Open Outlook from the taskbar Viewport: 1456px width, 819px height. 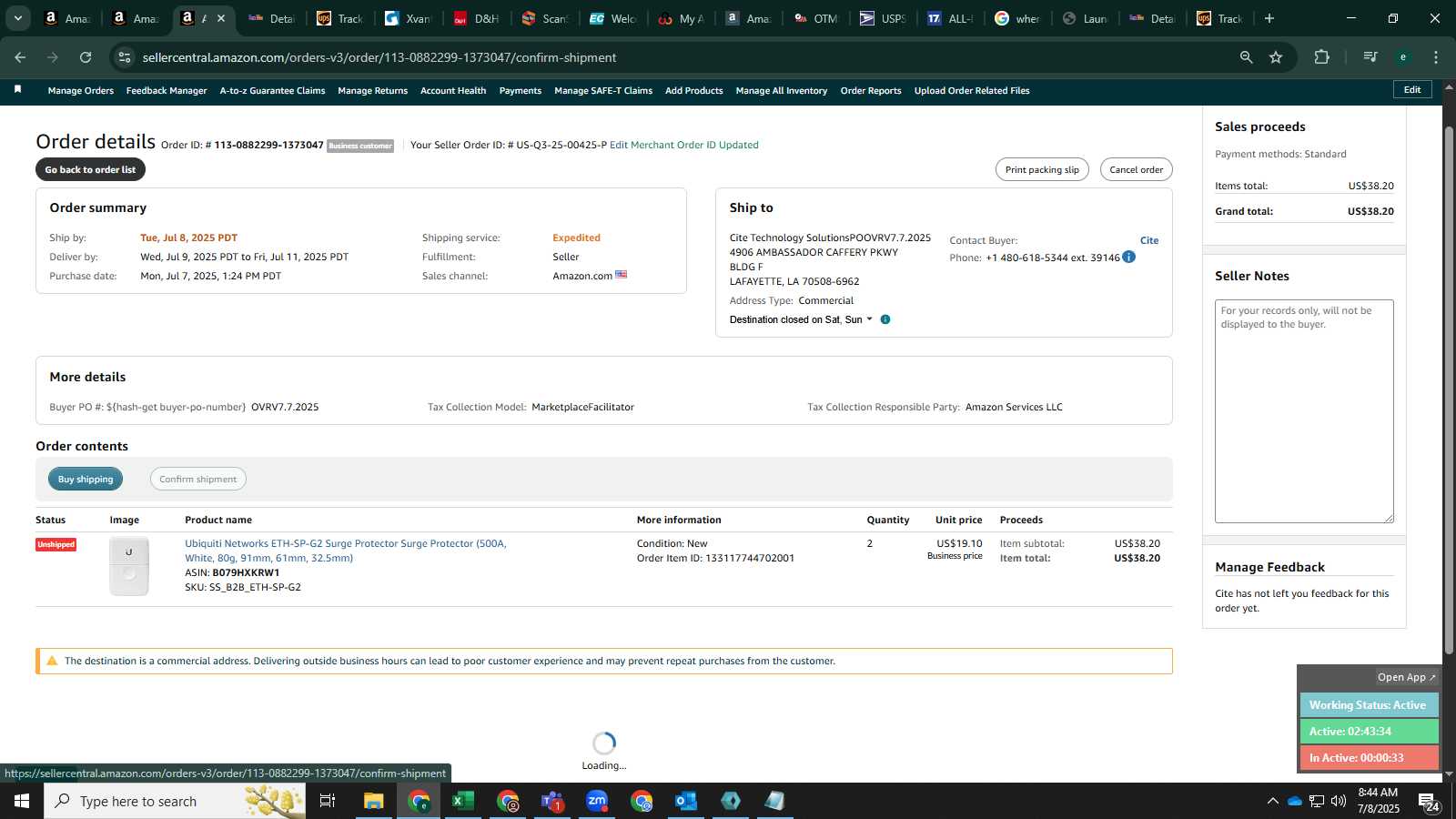686,801
